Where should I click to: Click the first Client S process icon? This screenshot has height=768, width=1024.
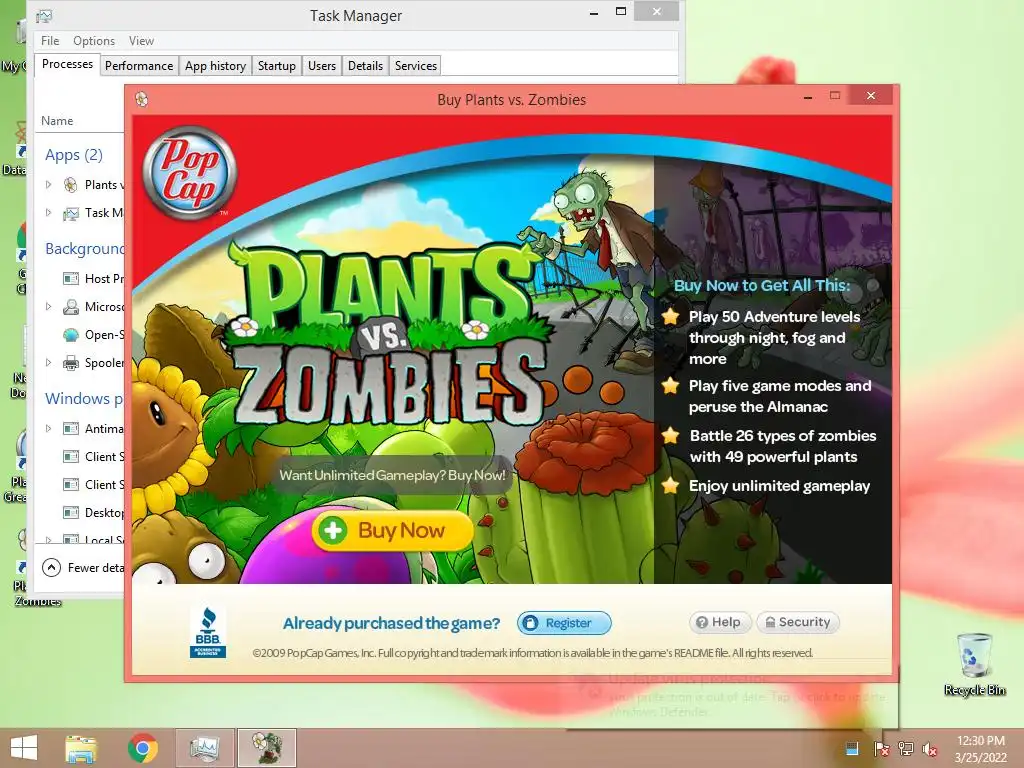pyautogui.click(x=71, y=456)
